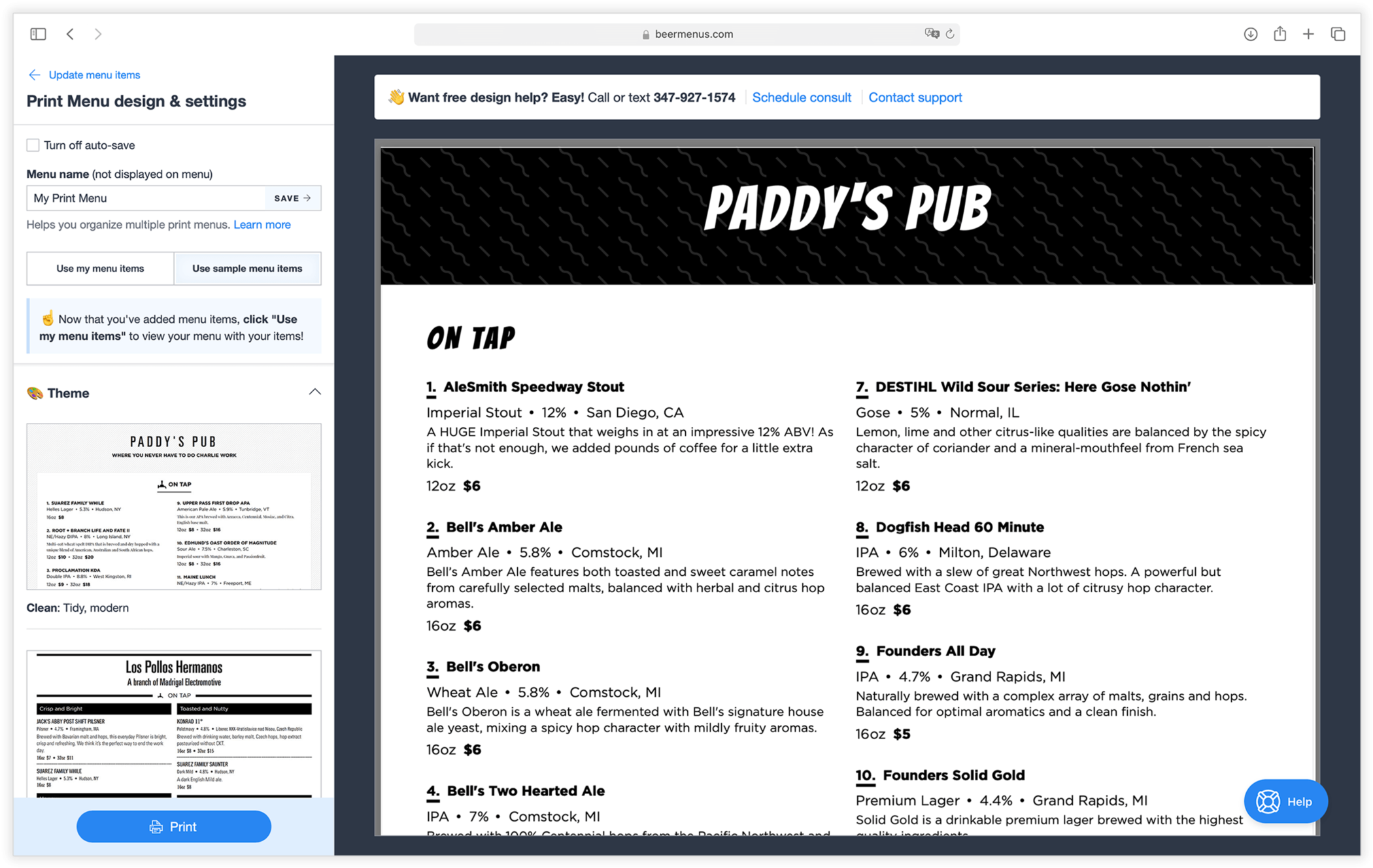The width and height of the screenshot is (1373, 868).
Task: Toggle the Safari sidebar icon
Action: [38, 33]
